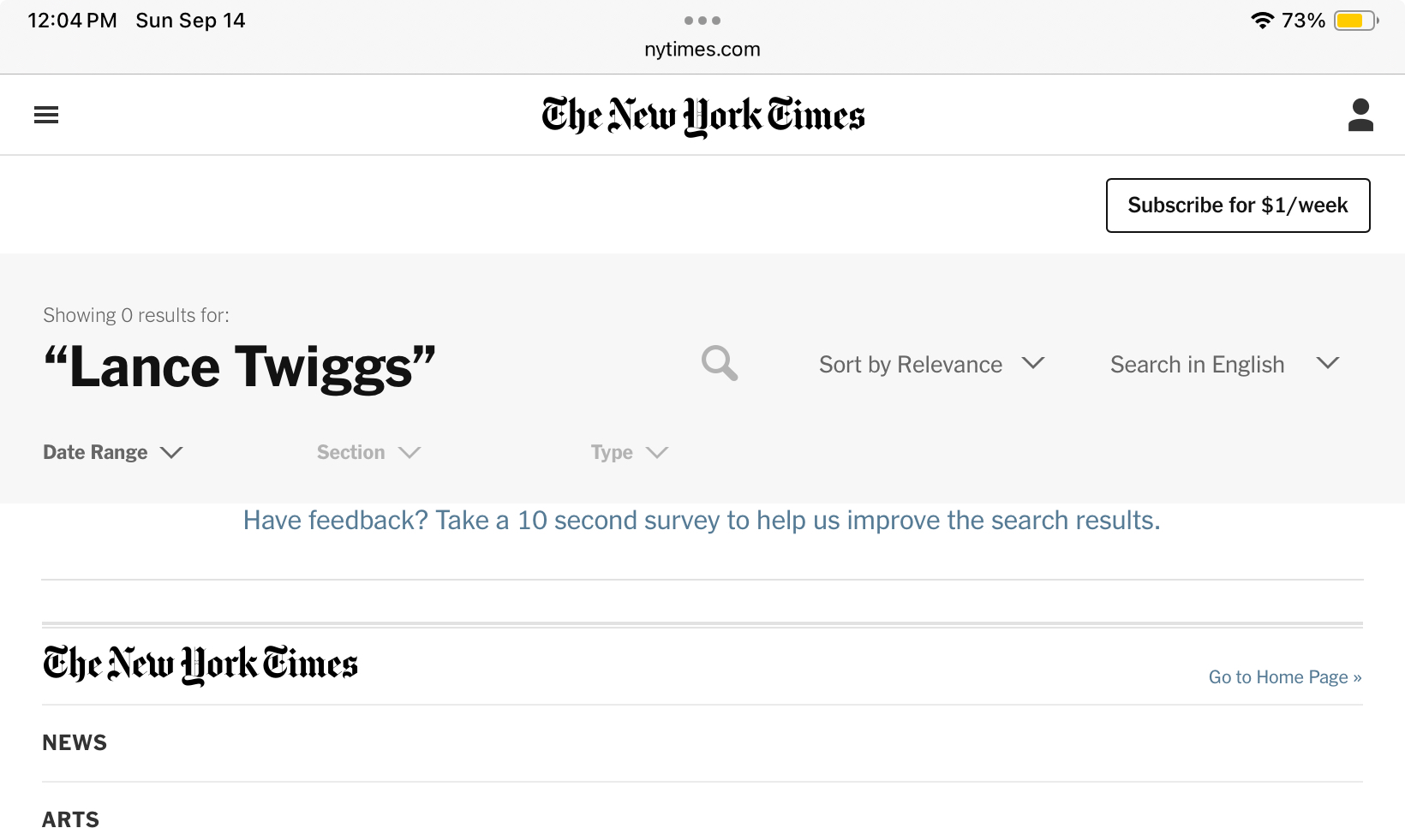1405x840 pixels.
Task: Tap the magnifying glass search icon
Action: pyautogui.click(x=720, y=363)
